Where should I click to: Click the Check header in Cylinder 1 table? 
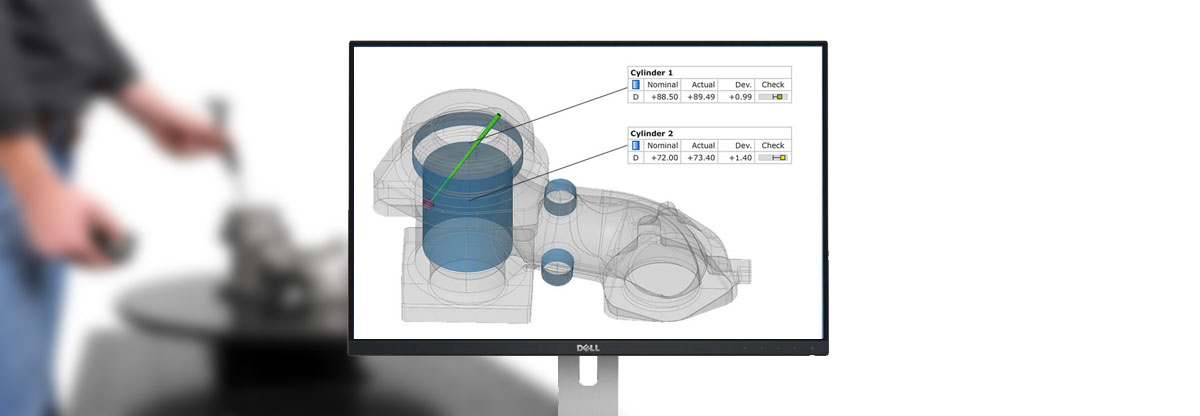[x=773, y=85]
